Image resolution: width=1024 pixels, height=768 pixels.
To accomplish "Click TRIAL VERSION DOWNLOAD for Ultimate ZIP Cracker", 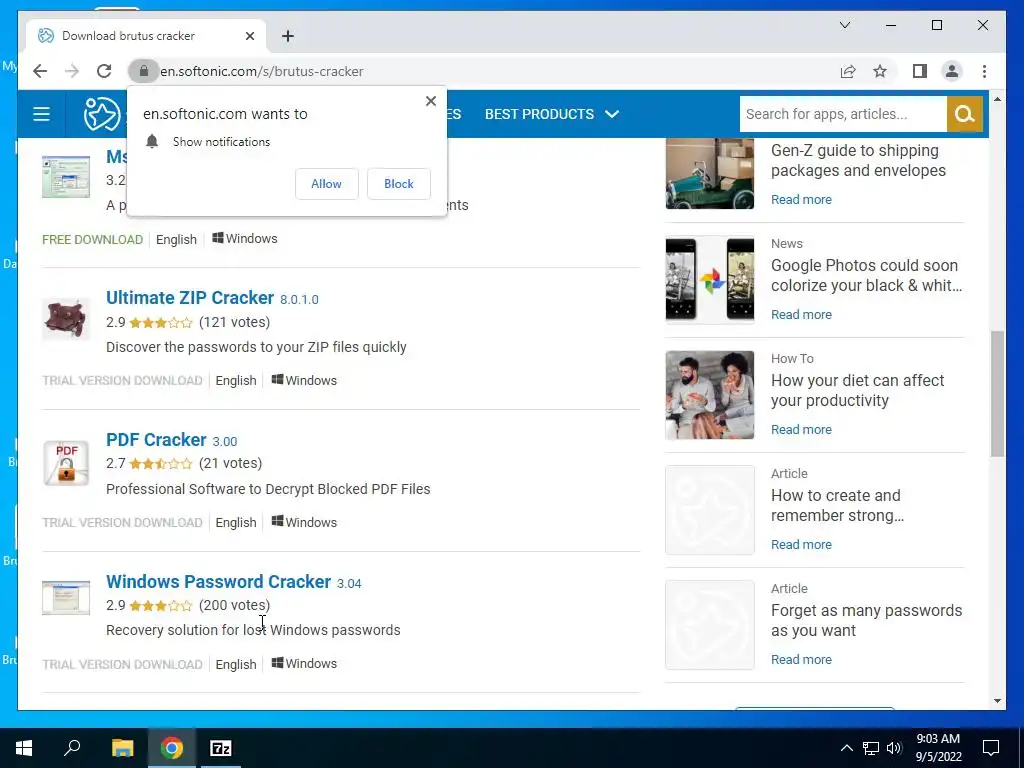I will pyautogui.click(x=122, y=381).
